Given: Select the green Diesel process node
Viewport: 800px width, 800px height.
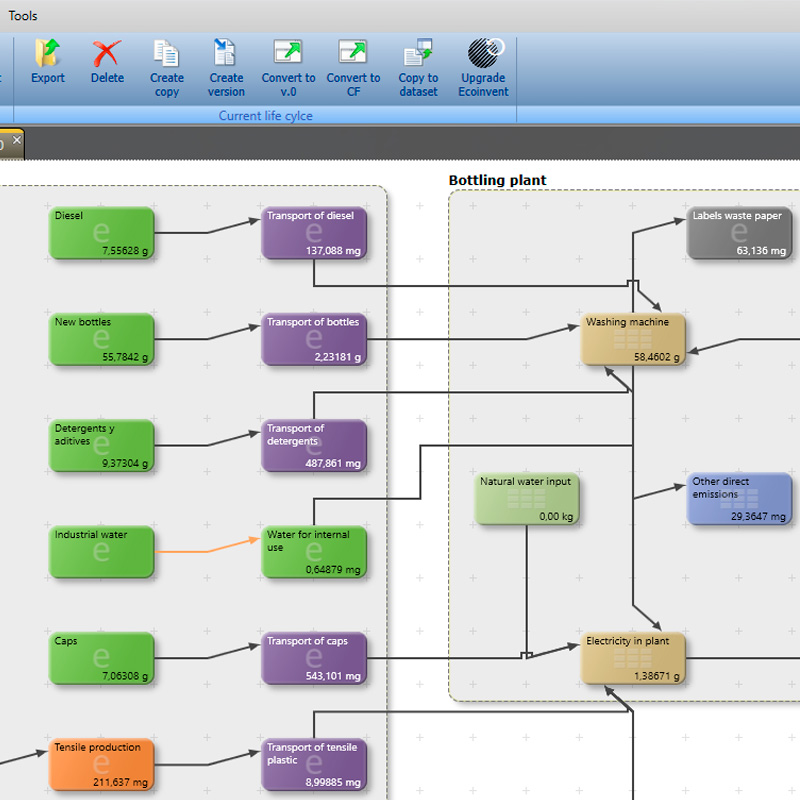Looking at the screenshot, I should (102, 233).
